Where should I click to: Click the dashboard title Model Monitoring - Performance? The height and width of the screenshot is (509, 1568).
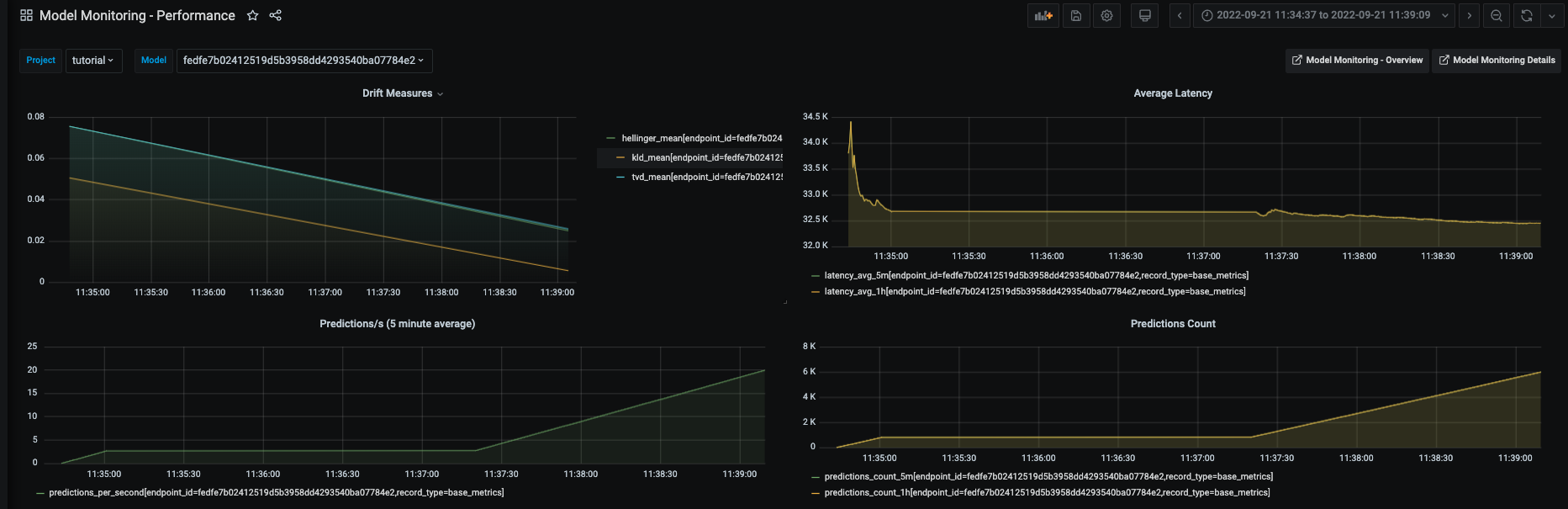point(137,15)
